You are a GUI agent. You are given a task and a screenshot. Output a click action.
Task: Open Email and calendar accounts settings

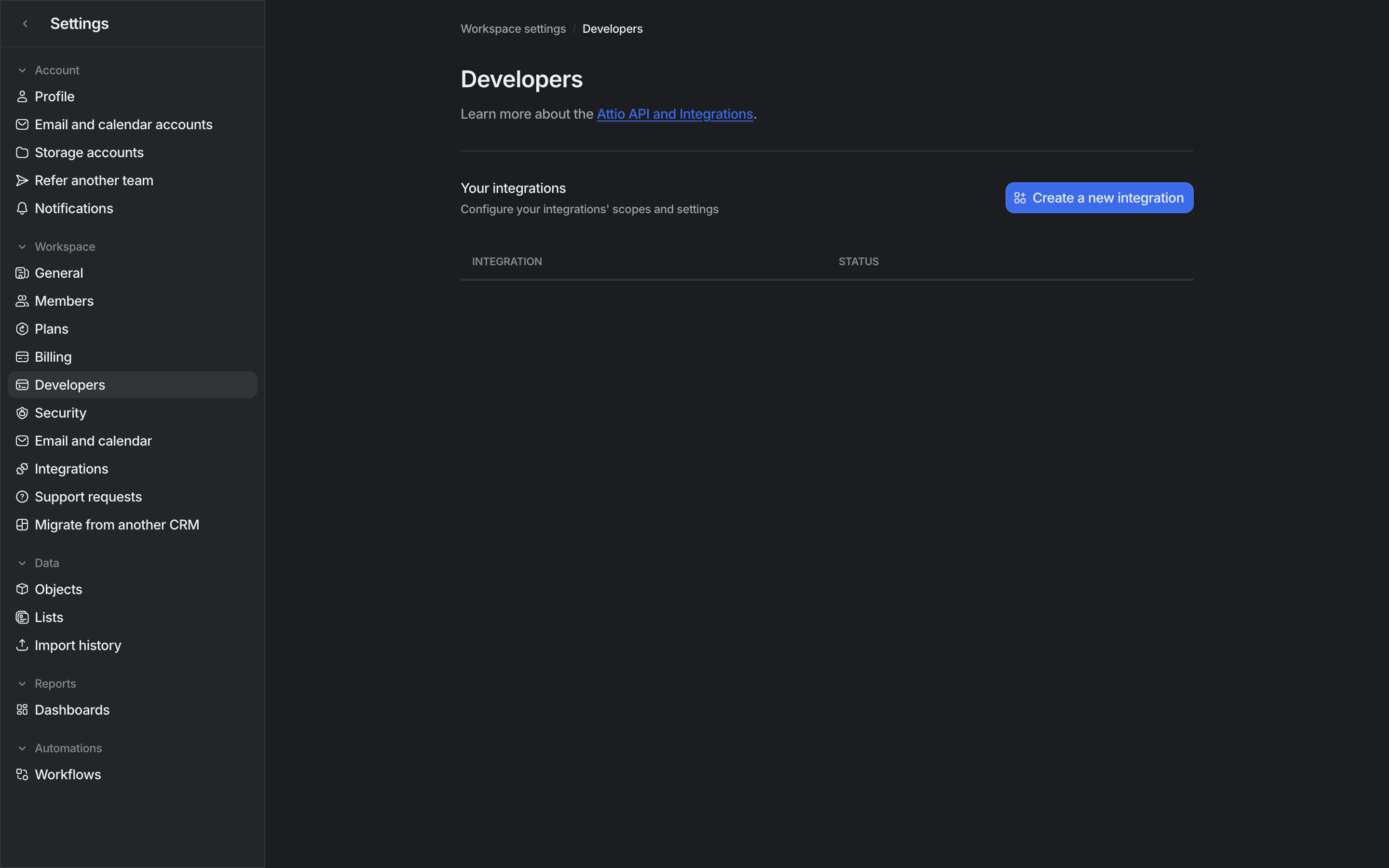pyautogui.click(x=133, y=124)
